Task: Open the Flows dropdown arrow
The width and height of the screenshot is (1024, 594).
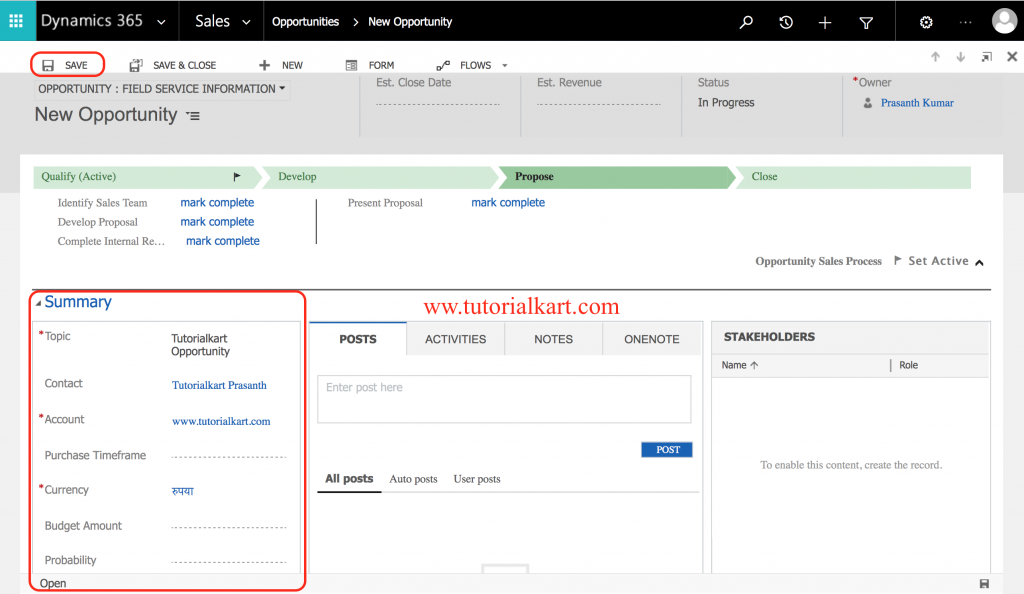Action: point(504,65)
